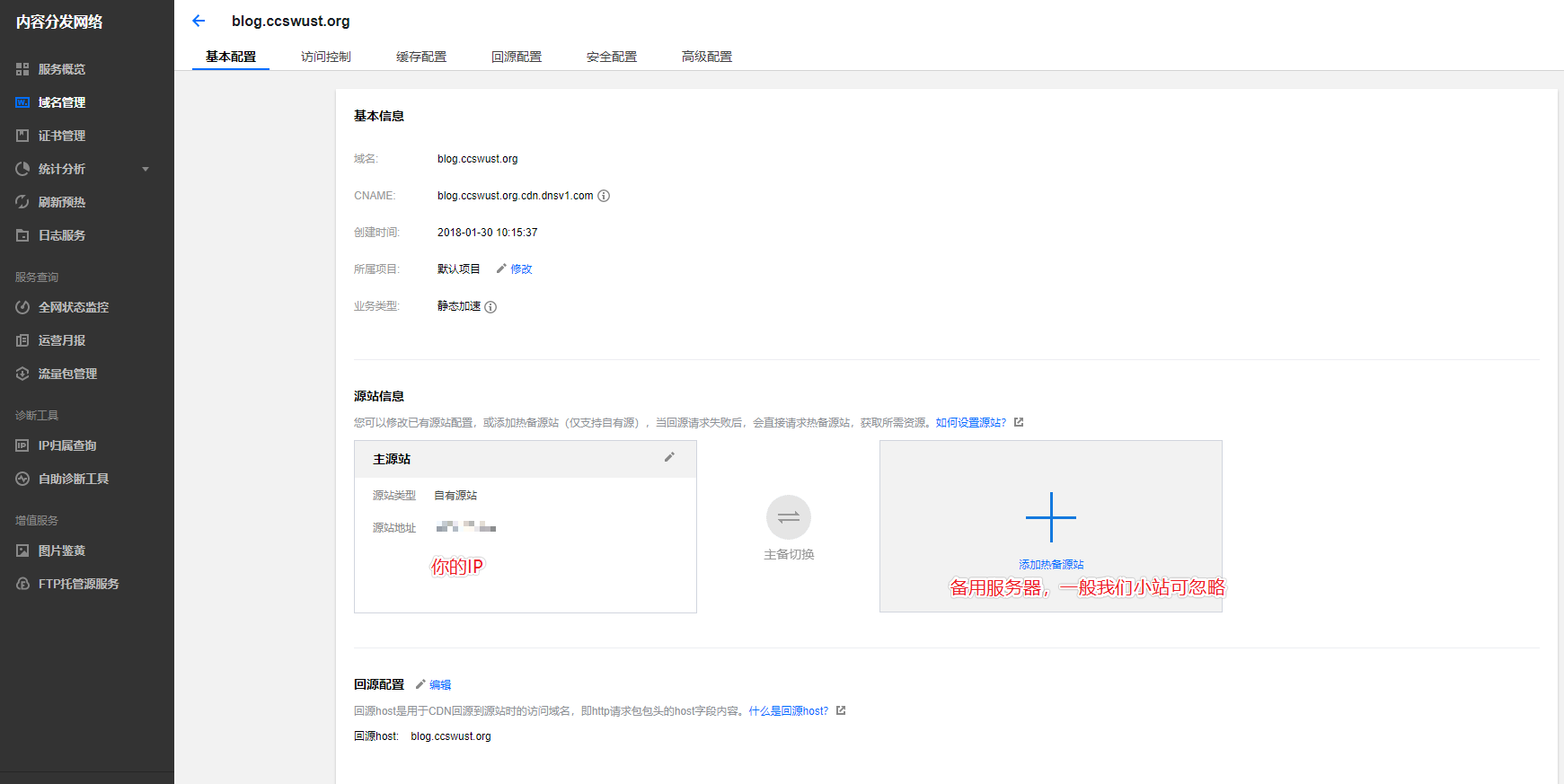This screenshot has width=1564, height=784.
Task: Click external link icon after 什么是回源host
Action: point(841,710)
